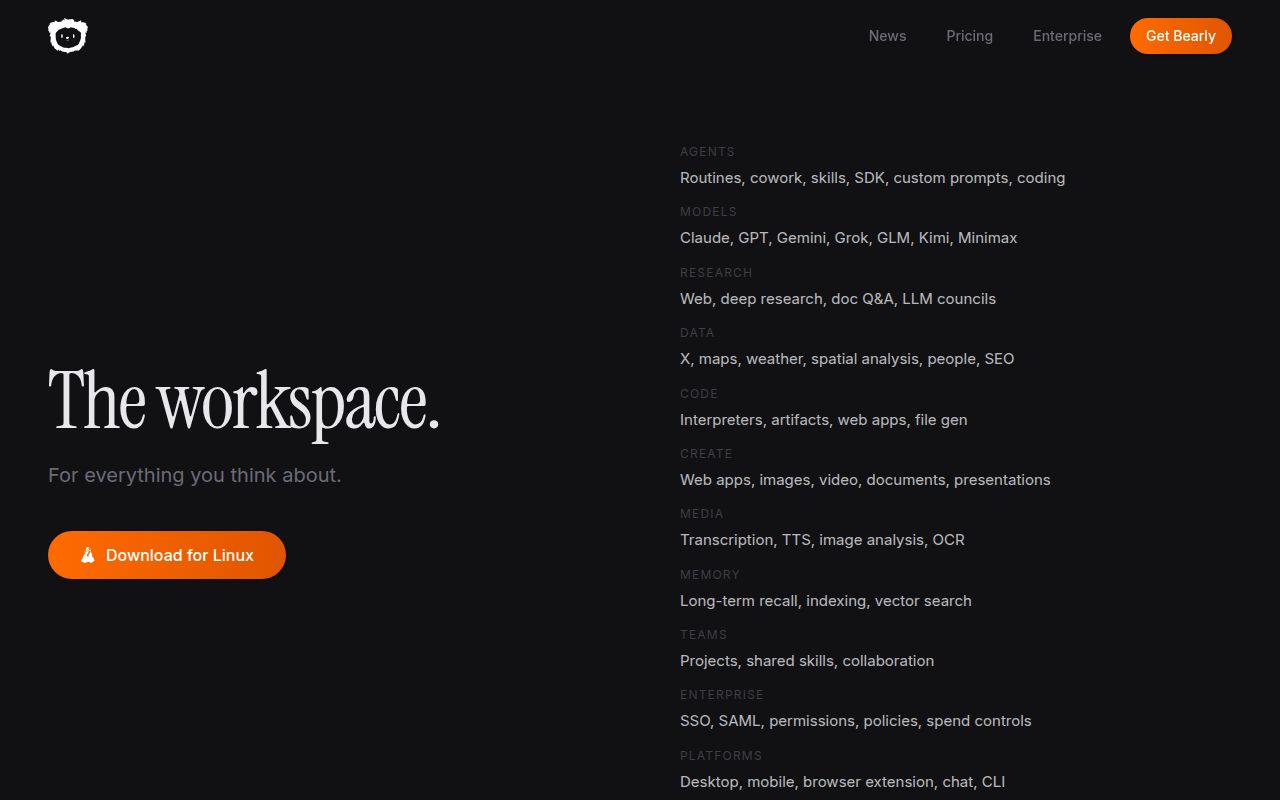1280x800 pixels.
Task: Click the text starting 'Routines, cowork, skills'
Action: 872,178
